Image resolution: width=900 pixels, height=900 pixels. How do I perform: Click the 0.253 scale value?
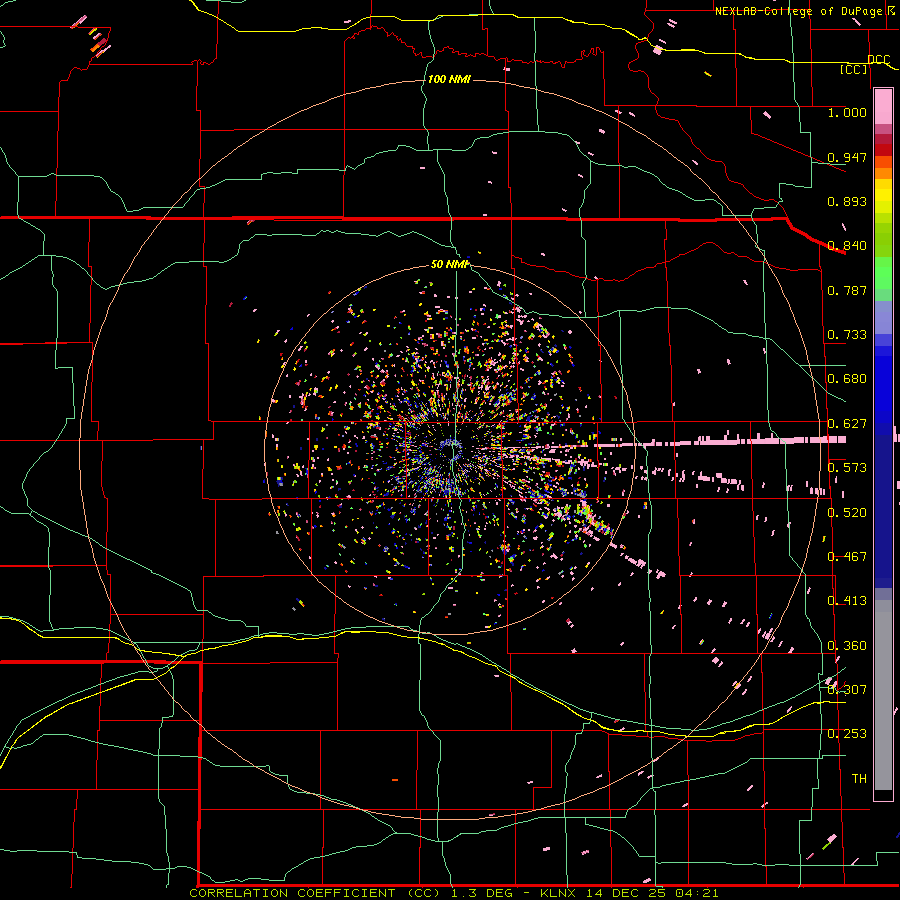point(847,734)
